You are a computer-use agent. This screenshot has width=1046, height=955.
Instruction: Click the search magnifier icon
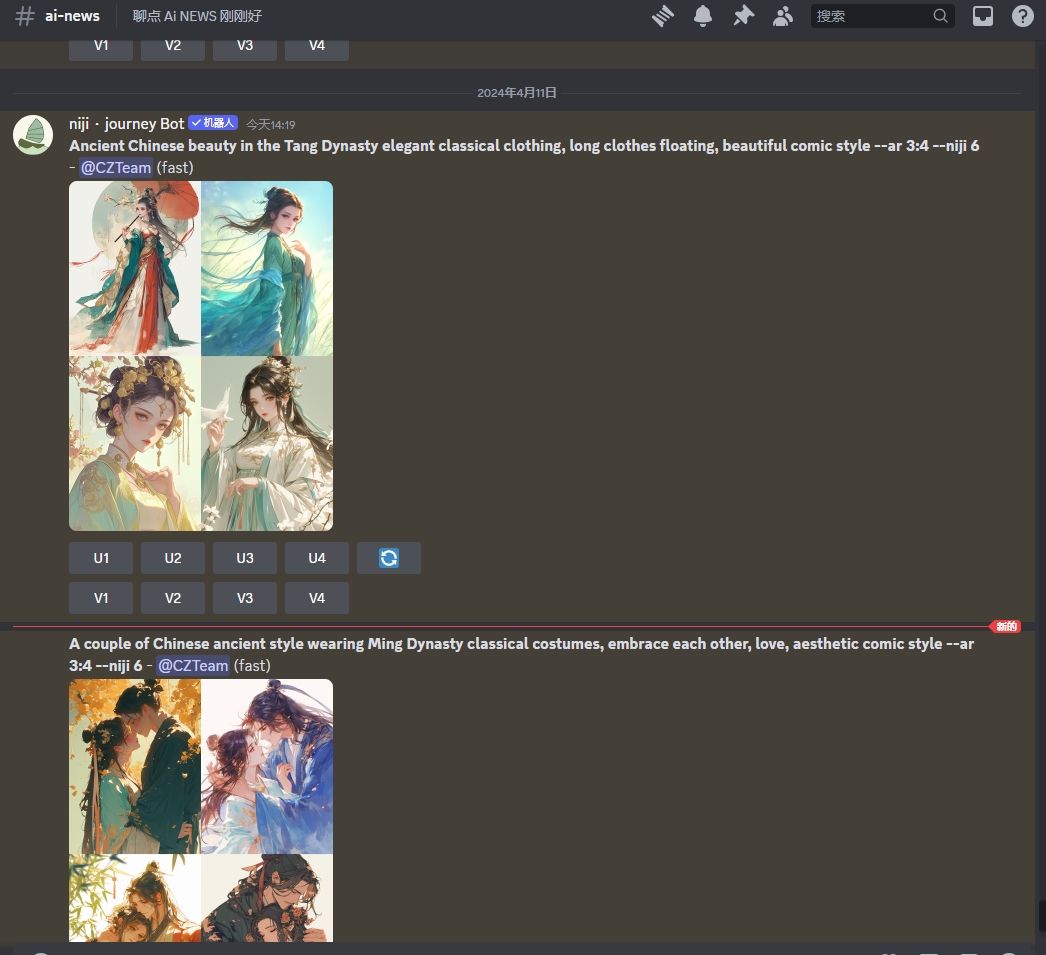(940, 16)
